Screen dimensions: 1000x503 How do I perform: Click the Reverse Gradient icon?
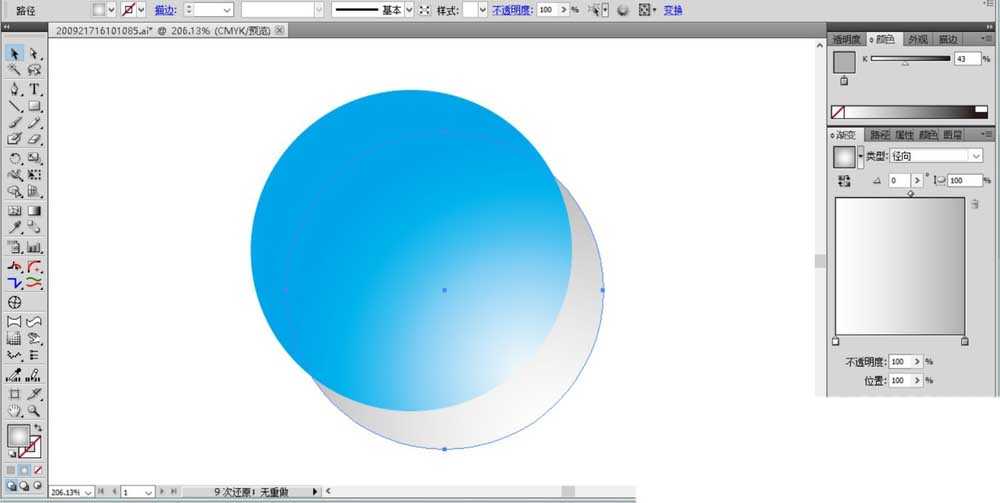coord(844,181)
